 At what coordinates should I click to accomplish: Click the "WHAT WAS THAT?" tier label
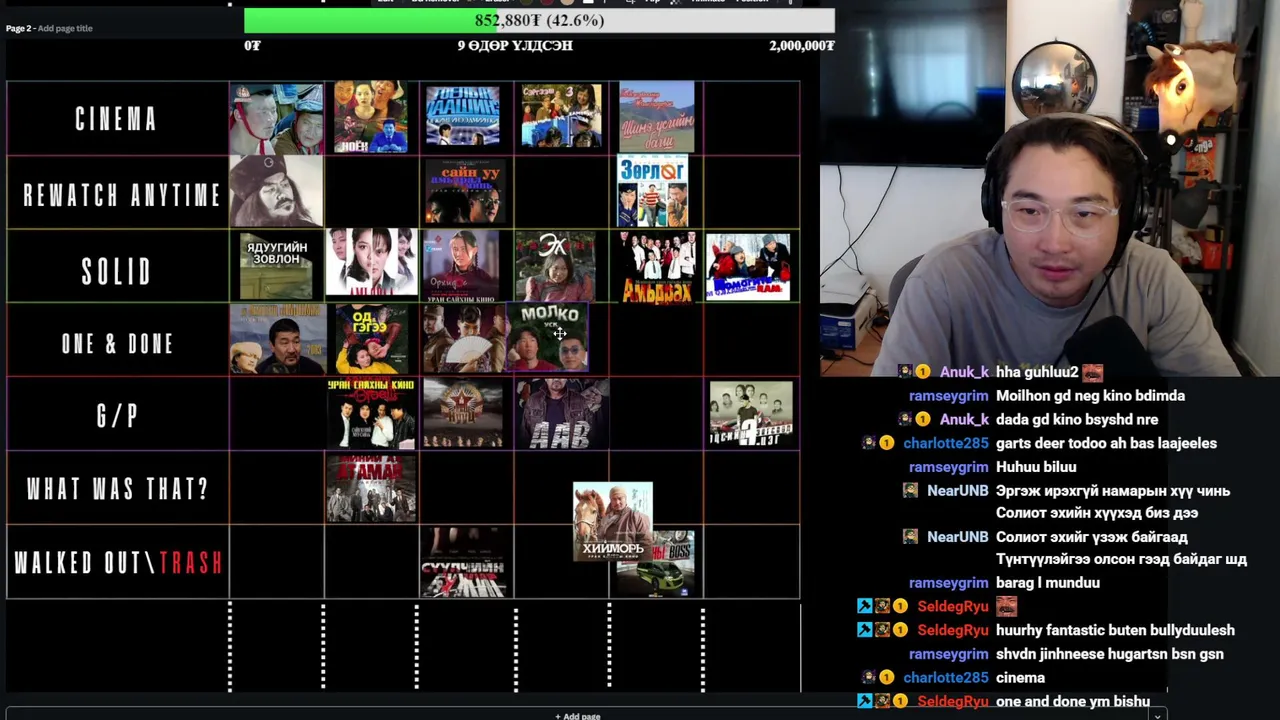(x=117, y=489)
